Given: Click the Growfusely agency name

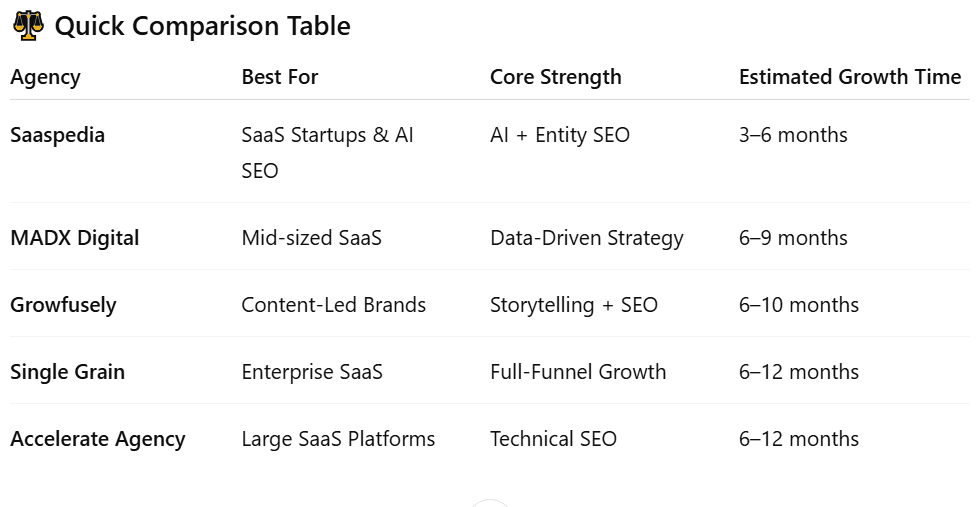Looking at the screenshot, I should 63,305.
